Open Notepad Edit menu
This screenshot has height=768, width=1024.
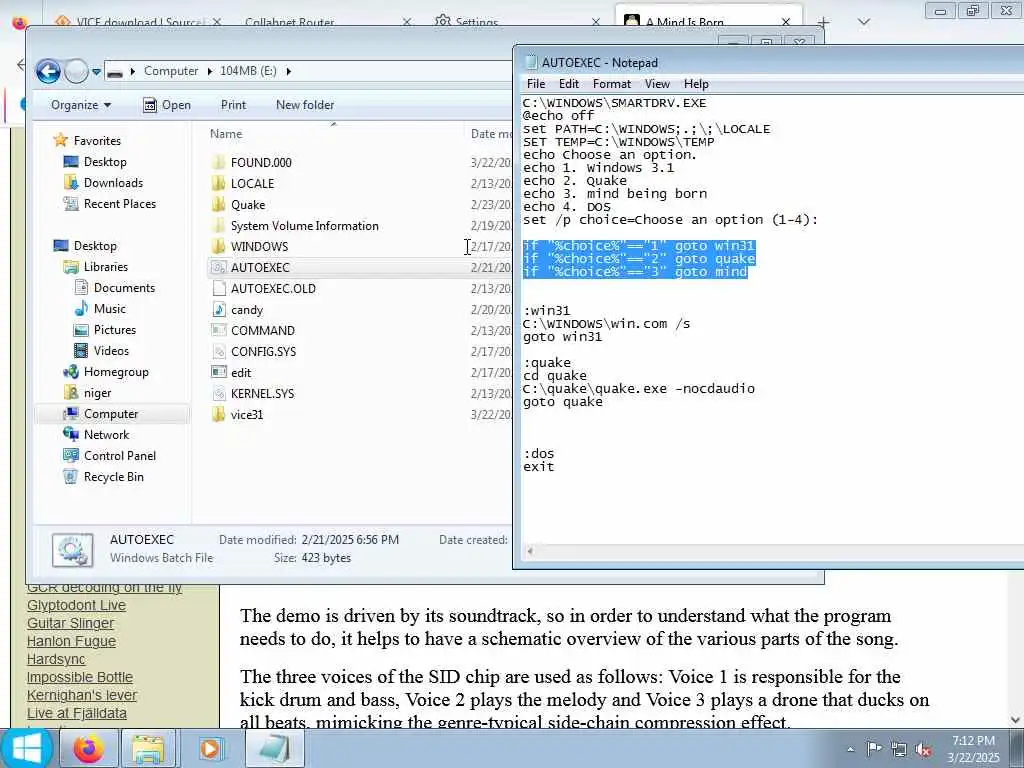tap(568, 84)
